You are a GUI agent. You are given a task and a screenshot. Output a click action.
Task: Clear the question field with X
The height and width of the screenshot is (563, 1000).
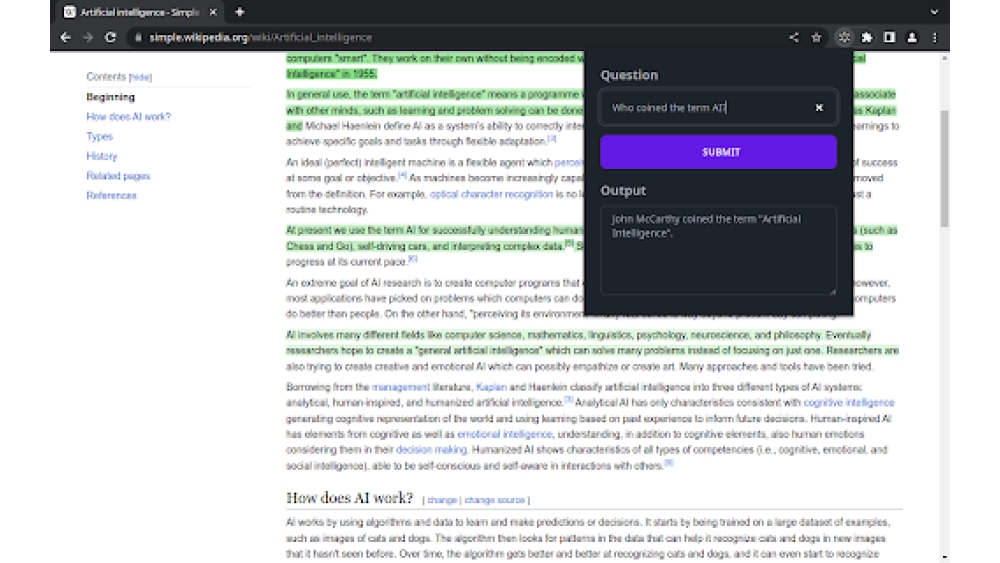point(820,108)
